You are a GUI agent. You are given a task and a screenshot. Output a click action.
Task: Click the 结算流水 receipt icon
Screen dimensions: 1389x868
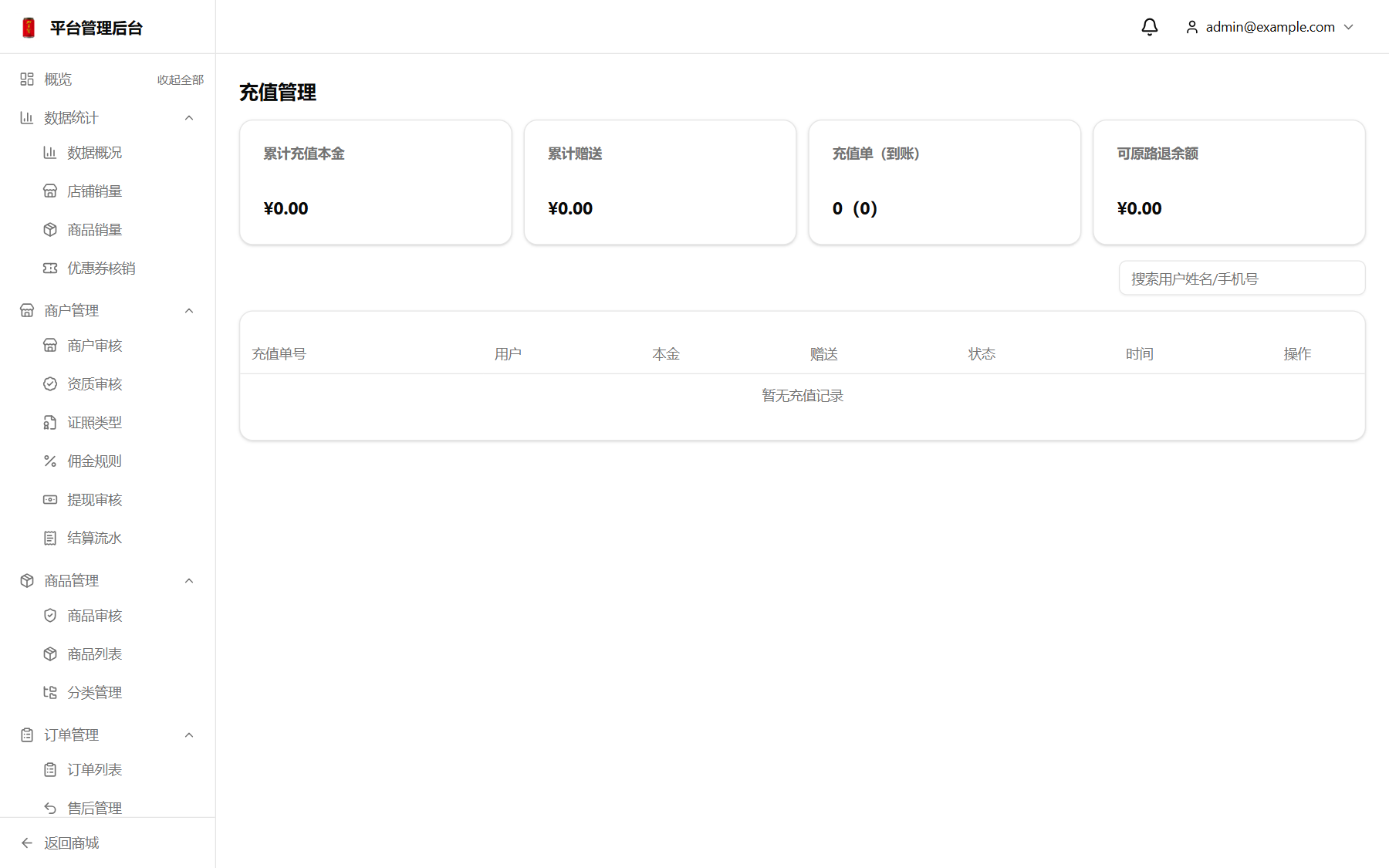(50, 538)
